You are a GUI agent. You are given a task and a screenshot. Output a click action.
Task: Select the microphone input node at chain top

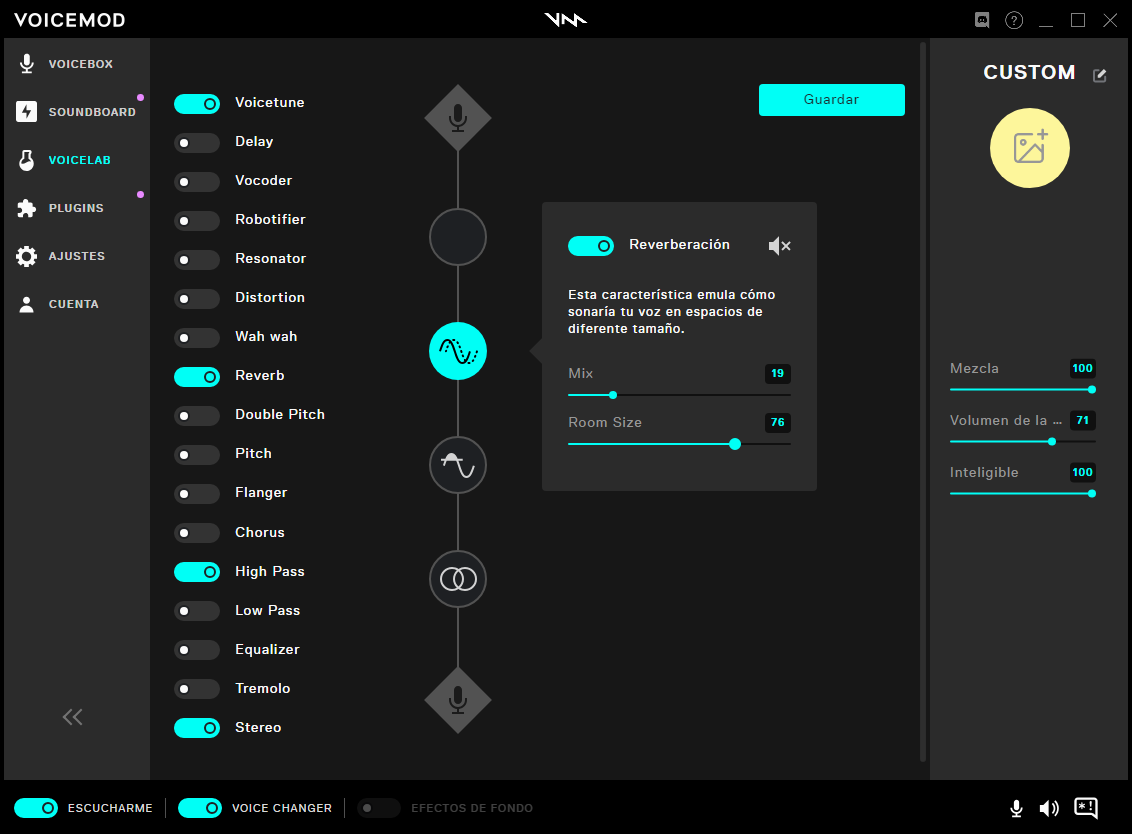[x=458, y=118]
